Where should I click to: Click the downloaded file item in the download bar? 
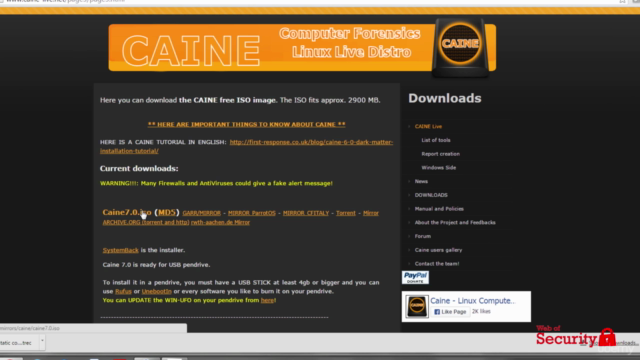19,343
